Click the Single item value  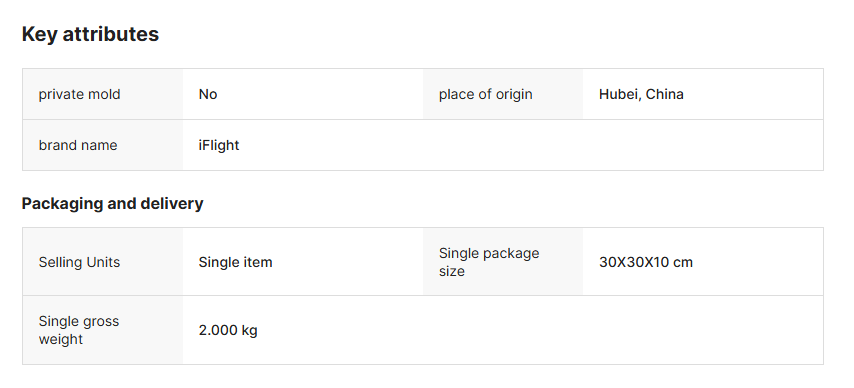pyautogui.click(x=235, y=262)
